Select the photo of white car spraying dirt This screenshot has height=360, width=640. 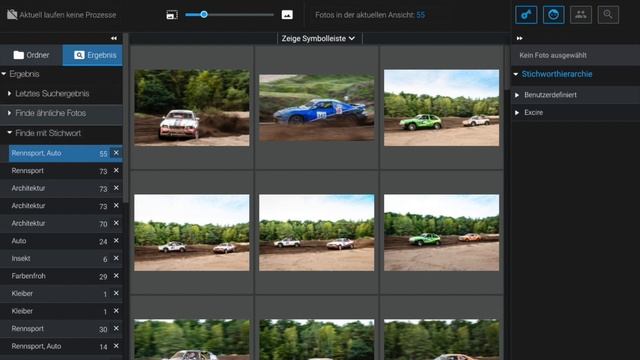[192, 107]
